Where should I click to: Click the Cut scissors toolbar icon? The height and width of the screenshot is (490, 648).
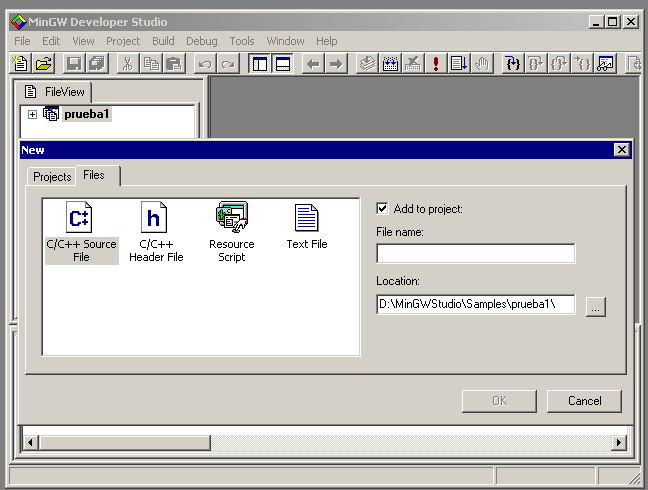point(127,64)
